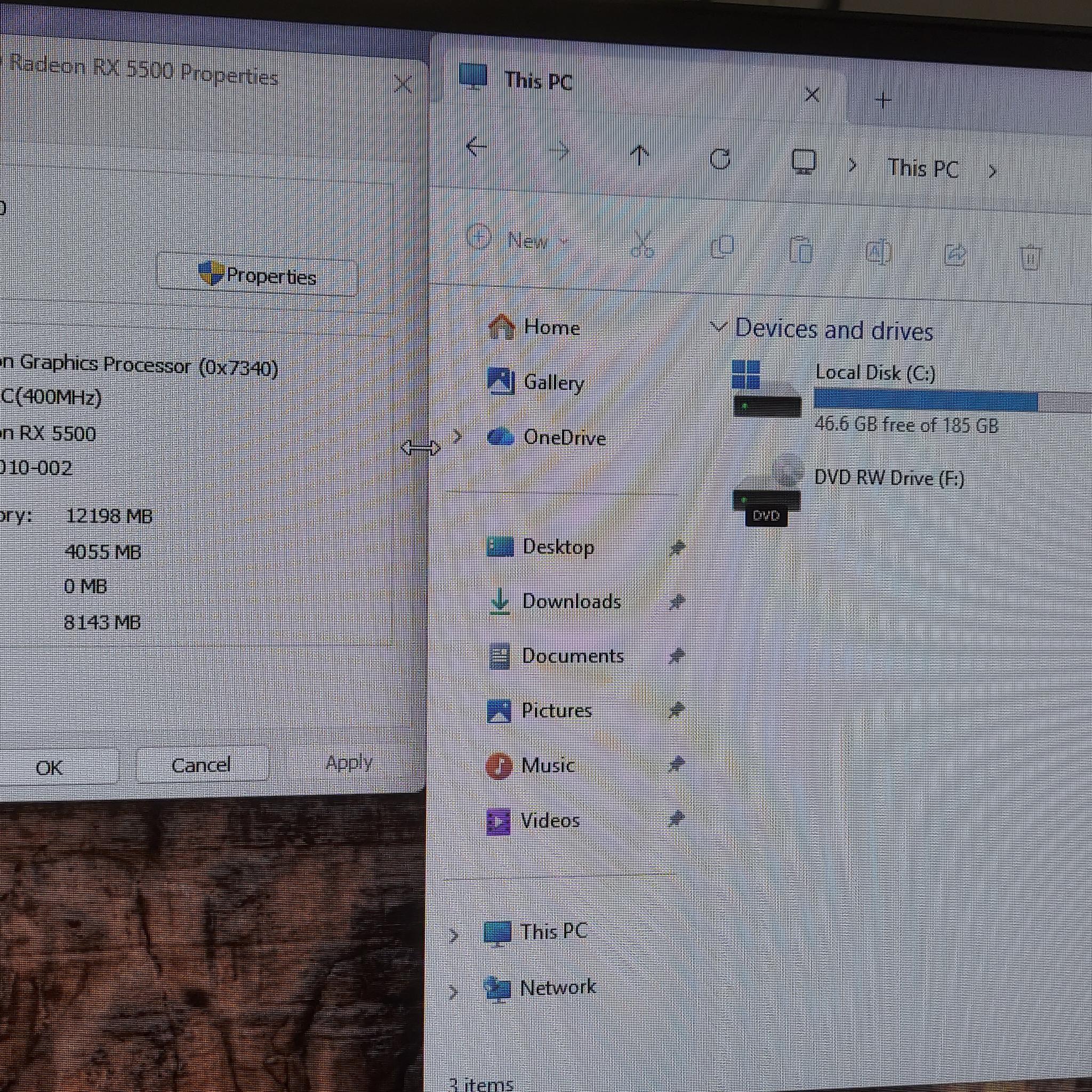Collapse the Devices and drives section
Screen dimensions: 1092x1092
coord(718,326)
